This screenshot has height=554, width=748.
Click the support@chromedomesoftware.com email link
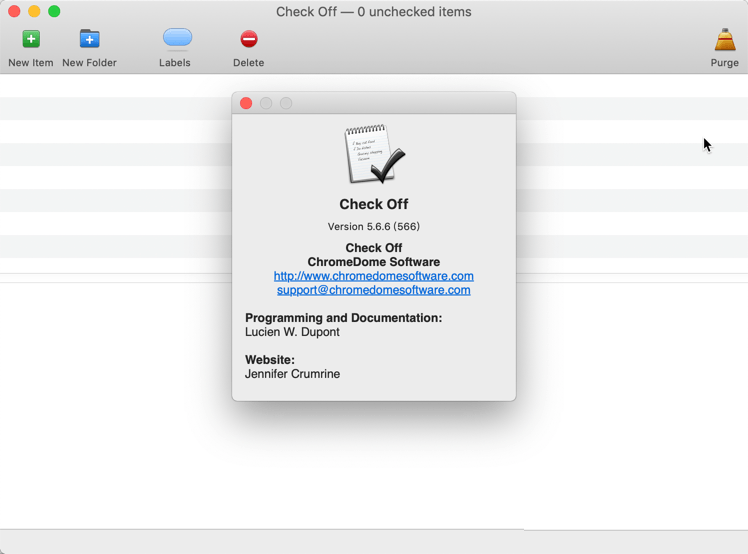pyautogui.click(x=374, y=290)
